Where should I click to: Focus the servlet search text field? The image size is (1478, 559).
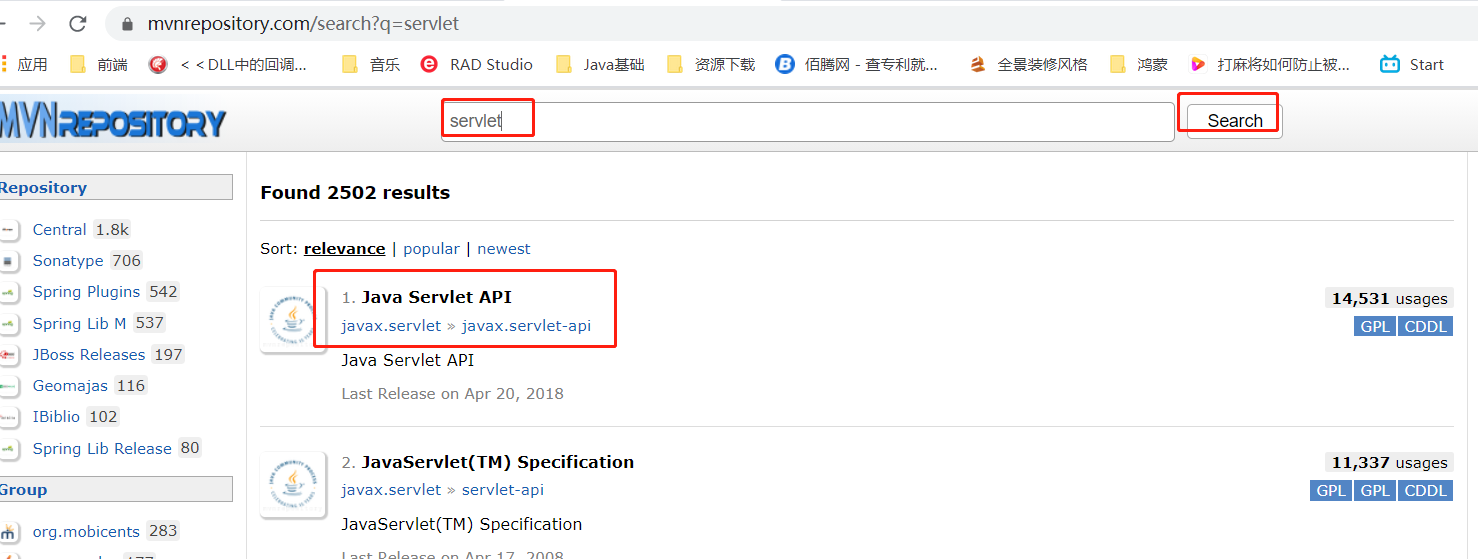tap(808, 121)
